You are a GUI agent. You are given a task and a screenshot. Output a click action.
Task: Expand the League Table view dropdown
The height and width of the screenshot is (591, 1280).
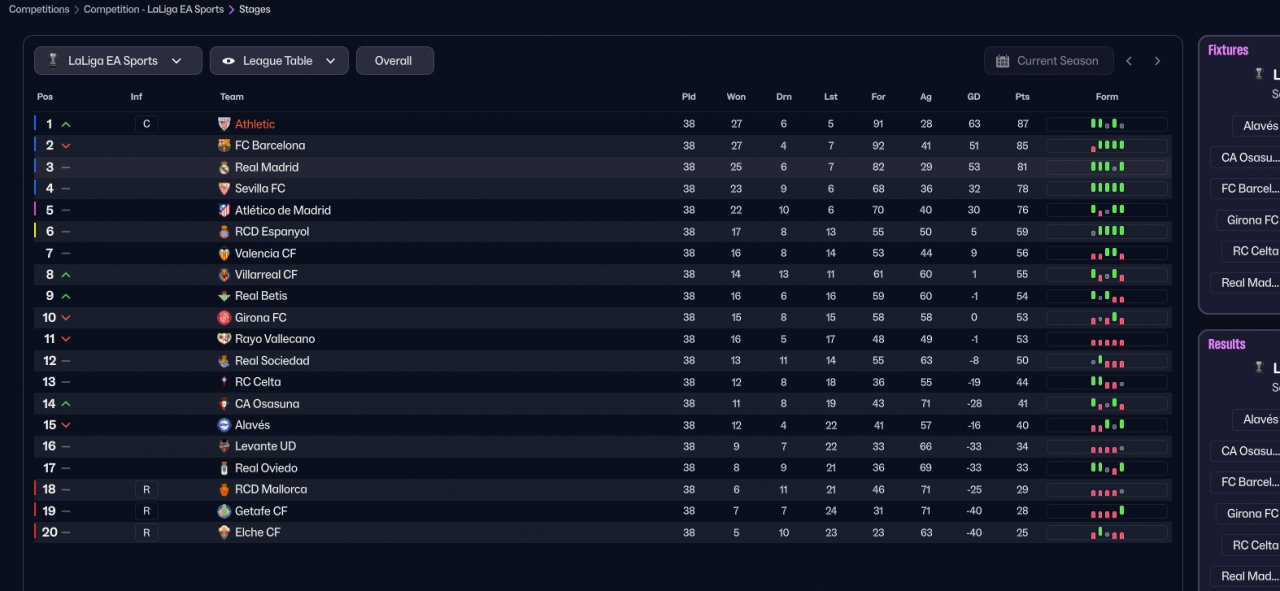(x=279, y=61)
